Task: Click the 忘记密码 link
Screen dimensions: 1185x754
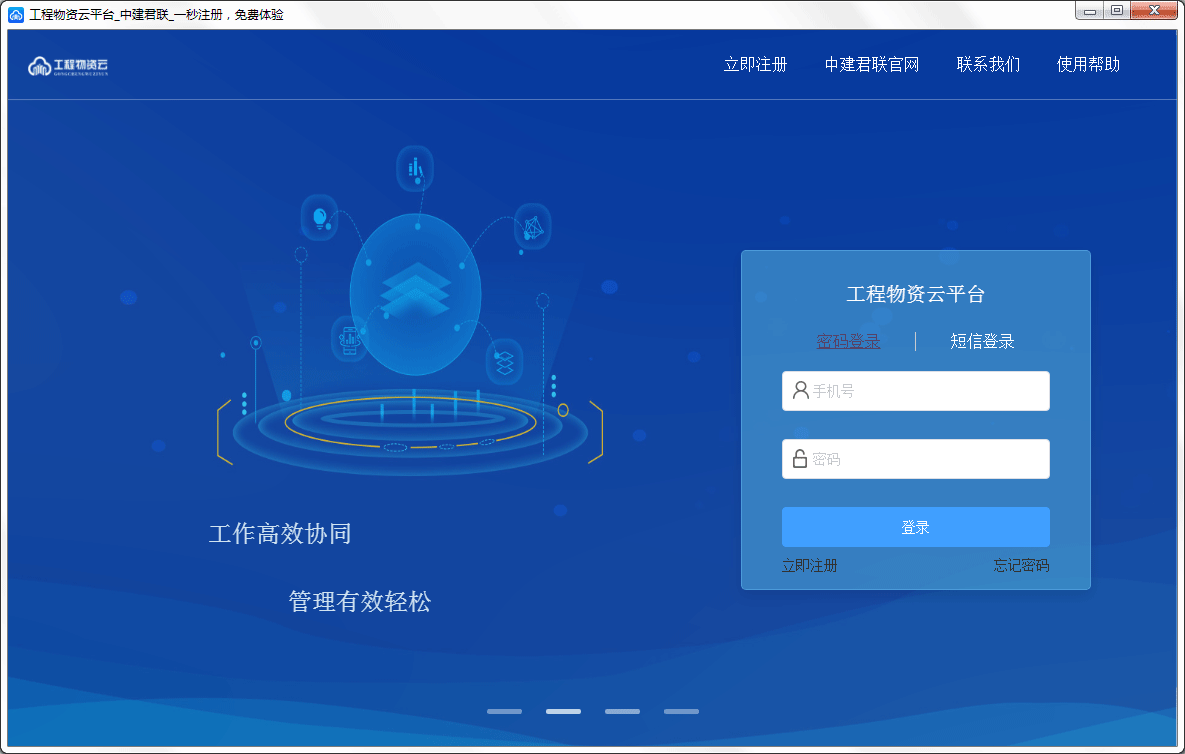Action: 1021,565
